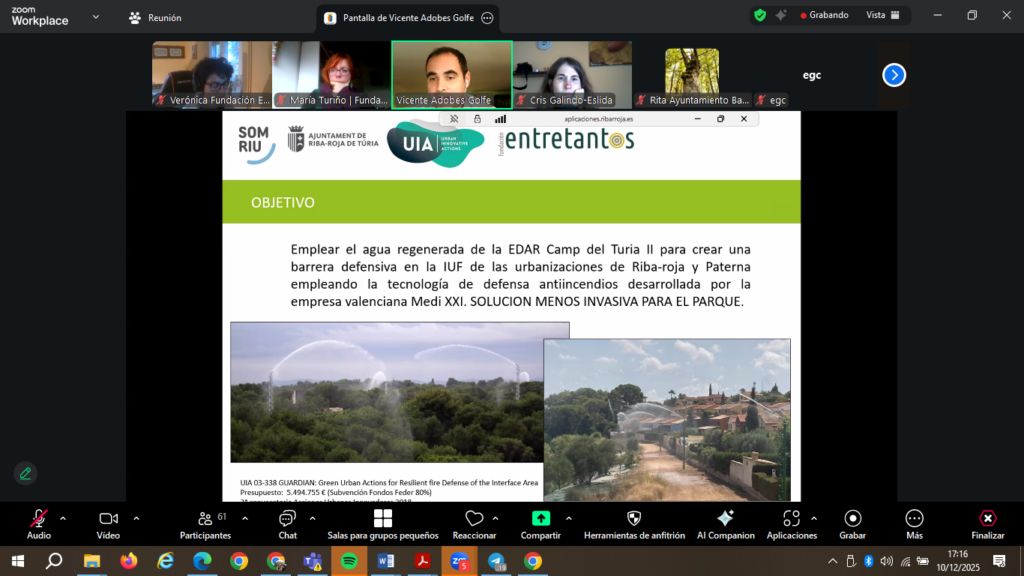Click AI sparkle icon near Grabando
The image size is (1024, 576).
click(x=781, y=15)
